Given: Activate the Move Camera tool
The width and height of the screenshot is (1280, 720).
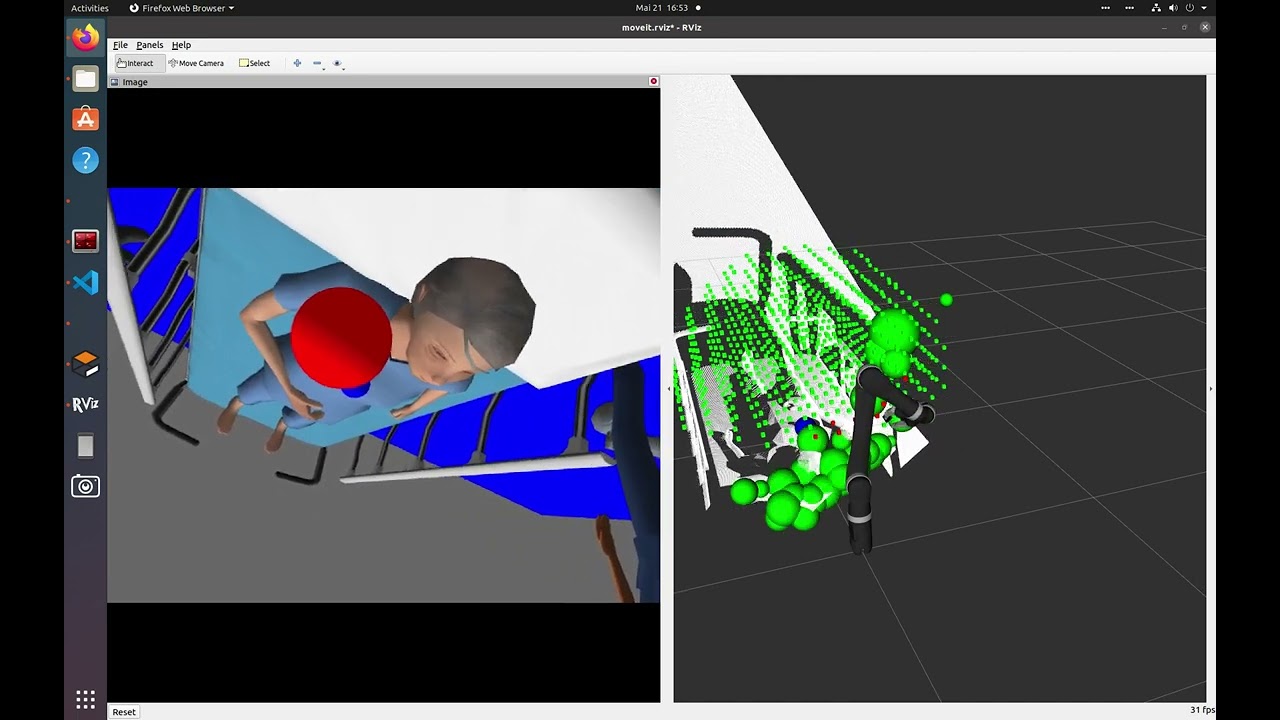Looking at the screenshot, I should coord(196,63).
